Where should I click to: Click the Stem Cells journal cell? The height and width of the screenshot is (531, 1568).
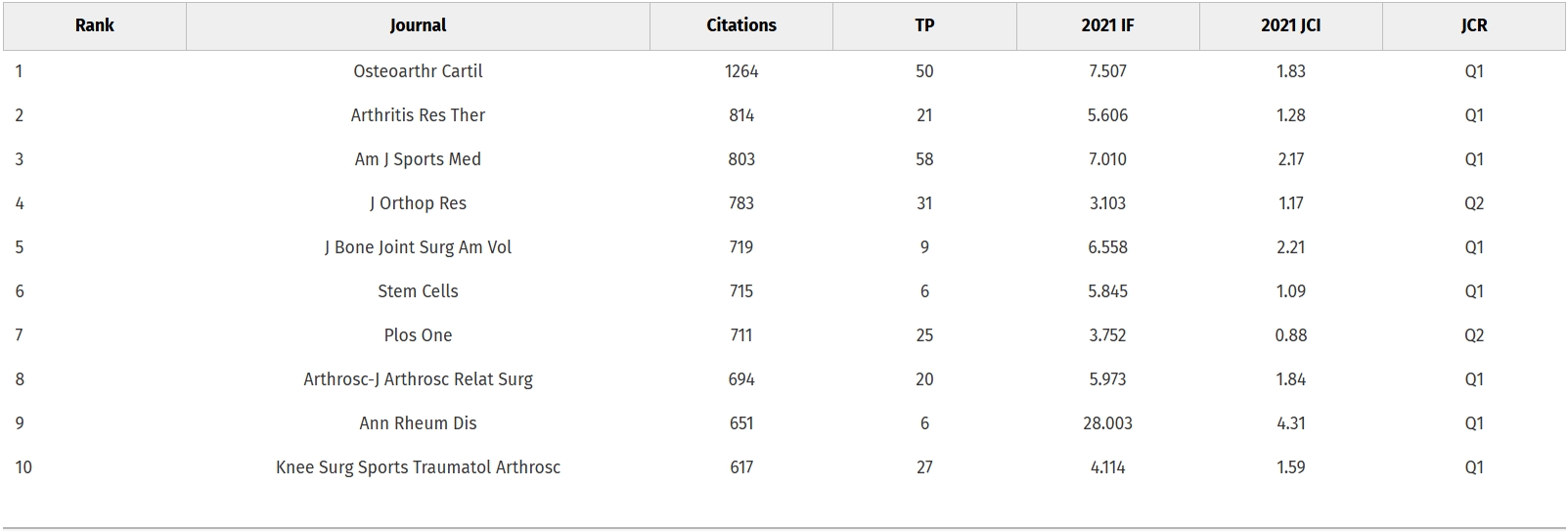point(418,291)
